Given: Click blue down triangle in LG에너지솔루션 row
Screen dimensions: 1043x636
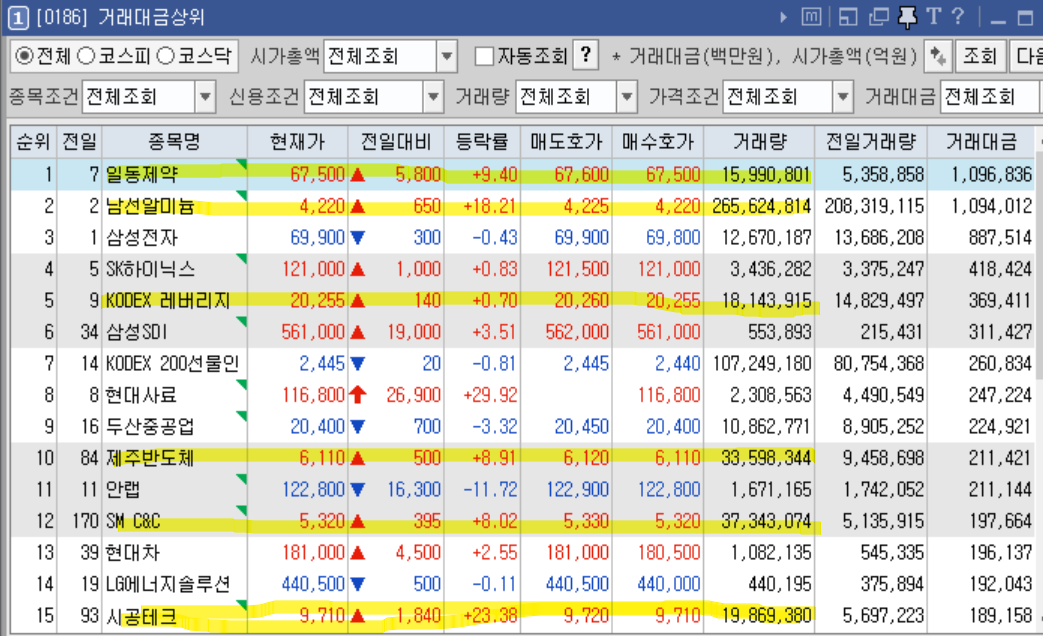Looking at the screenshot, I should [357, 584].
